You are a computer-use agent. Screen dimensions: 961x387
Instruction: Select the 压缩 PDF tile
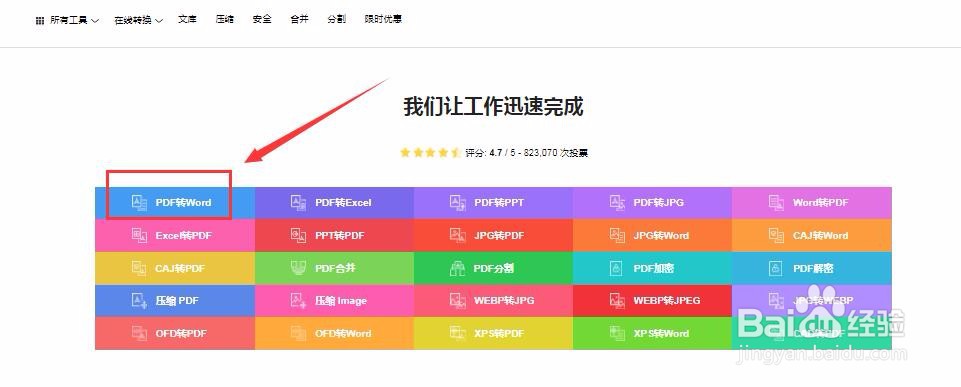[175, 301]
